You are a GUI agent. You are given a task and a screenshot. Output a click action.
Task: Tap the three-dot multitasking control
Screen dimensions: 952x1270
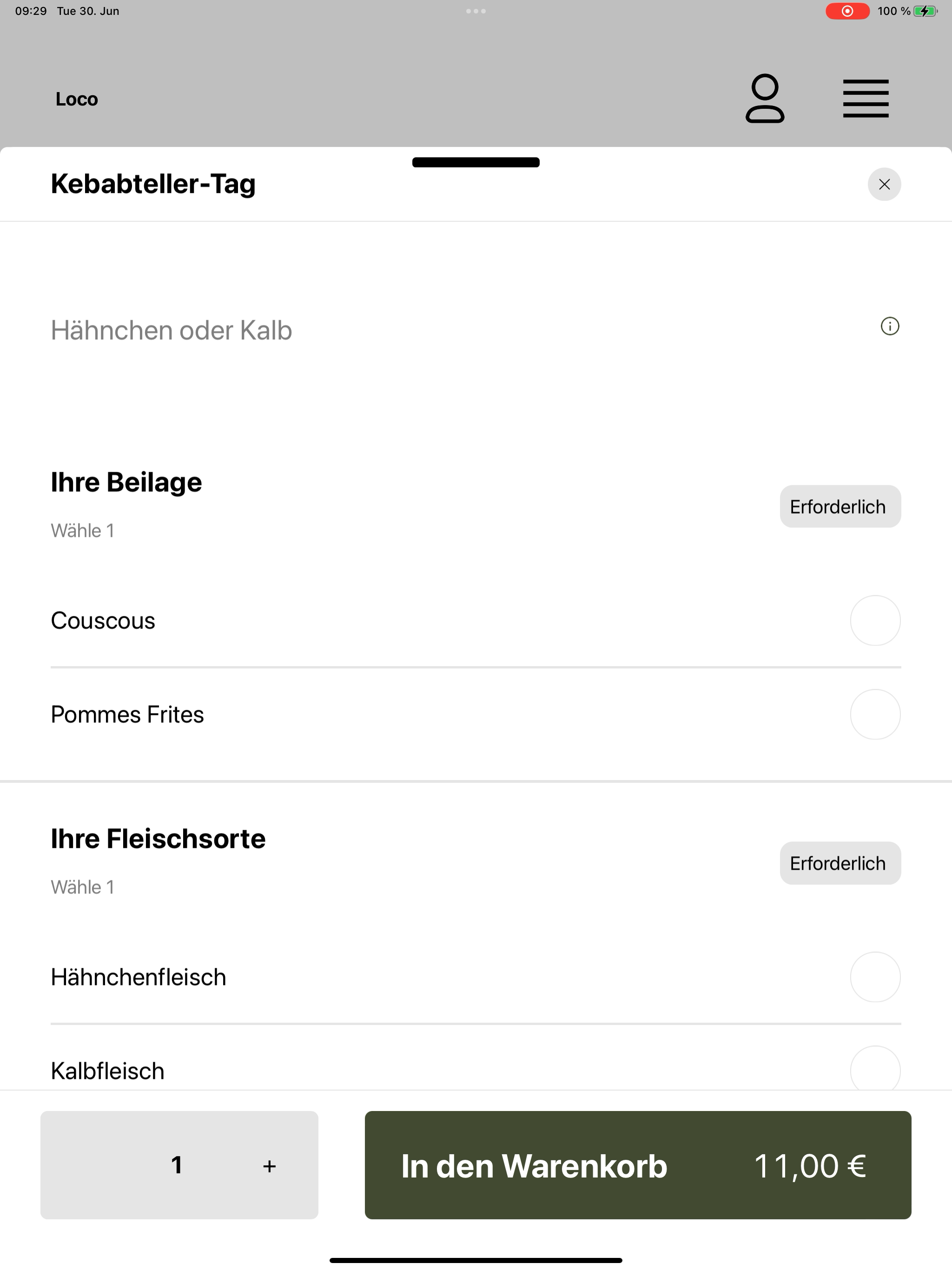click(476, 11)
